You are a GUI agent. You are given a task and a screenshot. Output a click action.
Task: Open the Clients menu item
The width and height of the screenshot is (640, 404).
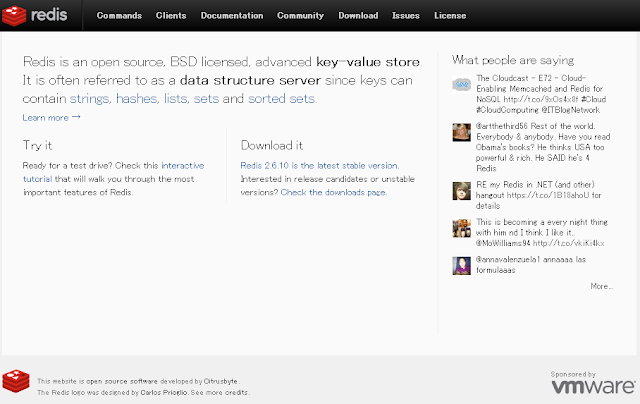[171, 16]
